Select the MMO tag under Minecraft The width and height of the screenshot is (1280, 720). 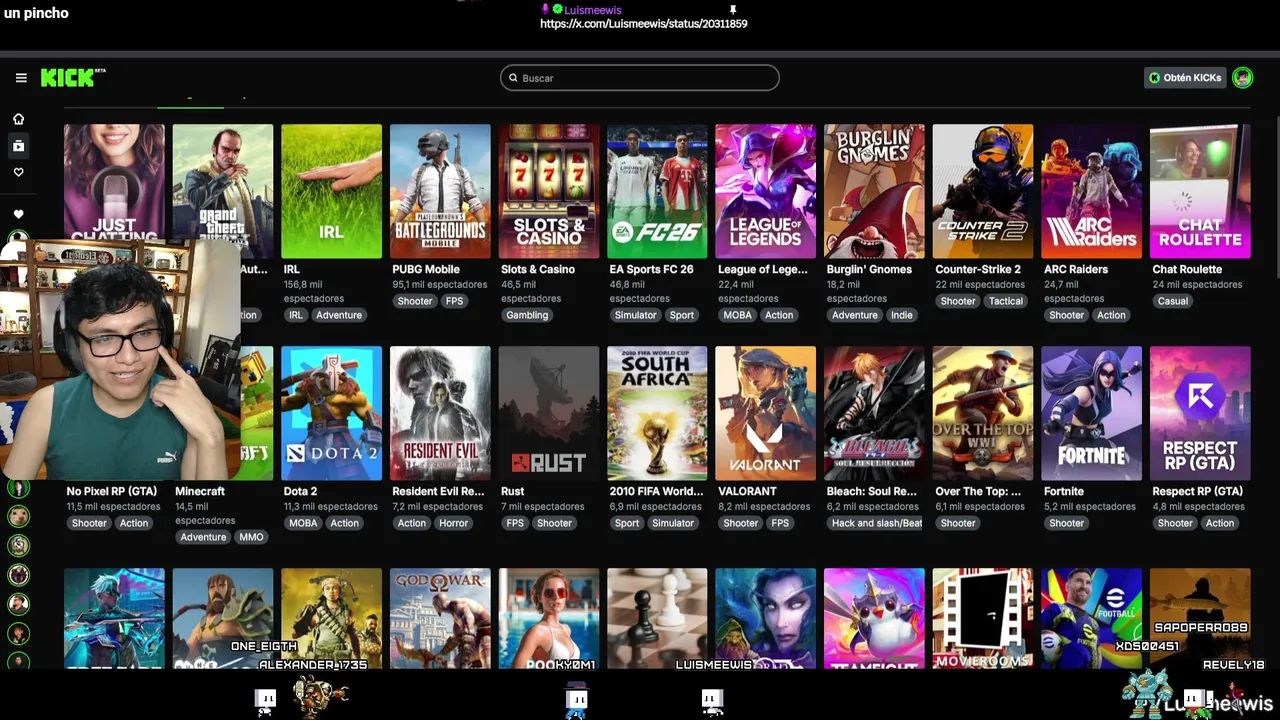coord(251,537)
